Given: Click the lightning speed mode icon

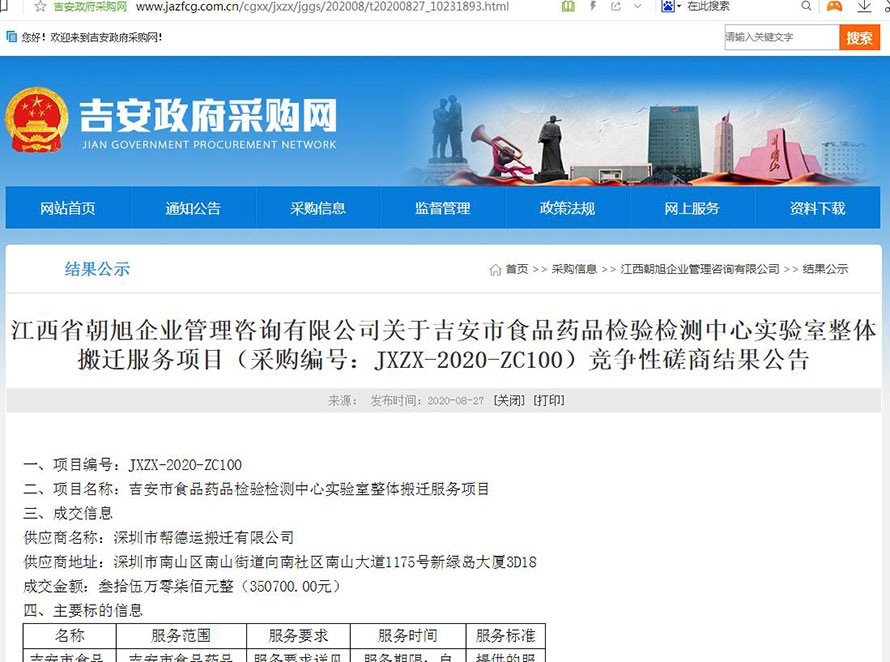Looking at the screenshot, I should click(x=594, y=7).
